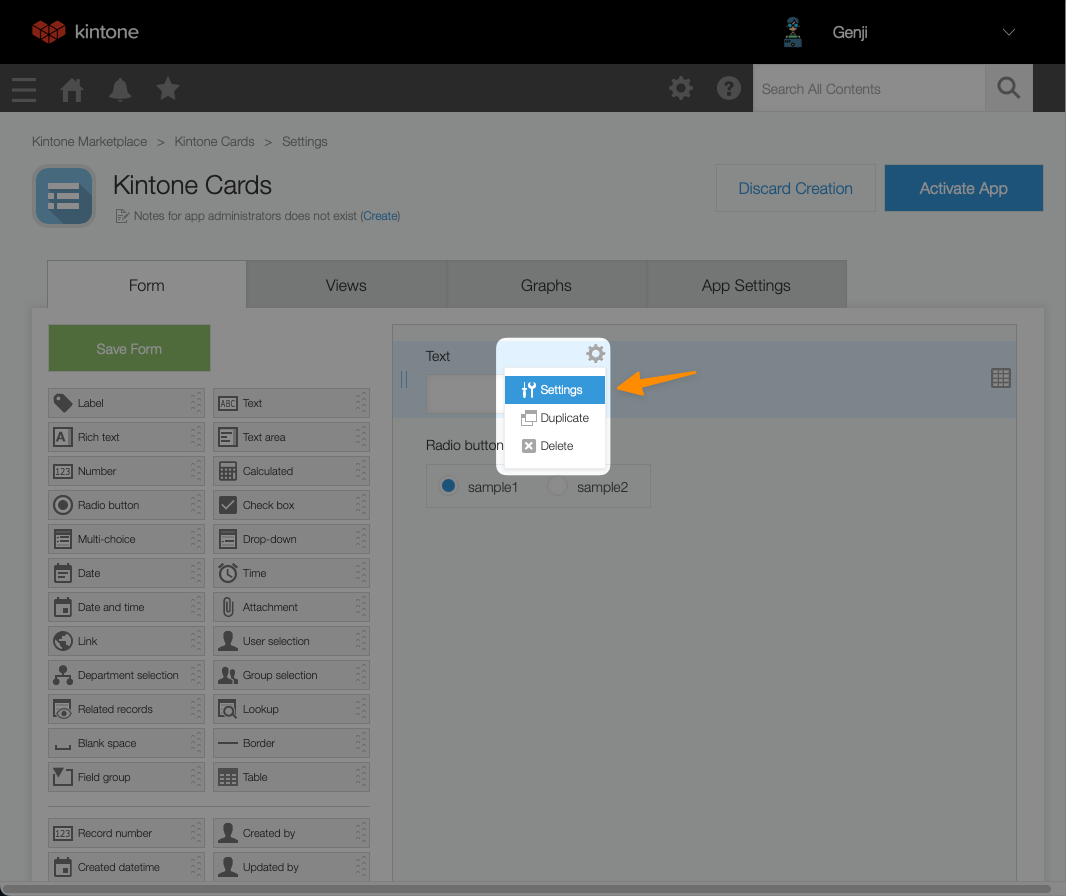Switch to the Form tab

tap(146, 285)
